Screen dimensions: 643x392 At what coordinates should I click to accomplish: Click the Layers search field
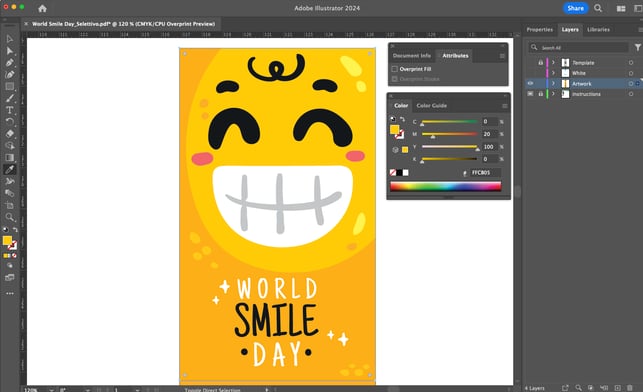(579, 48)
